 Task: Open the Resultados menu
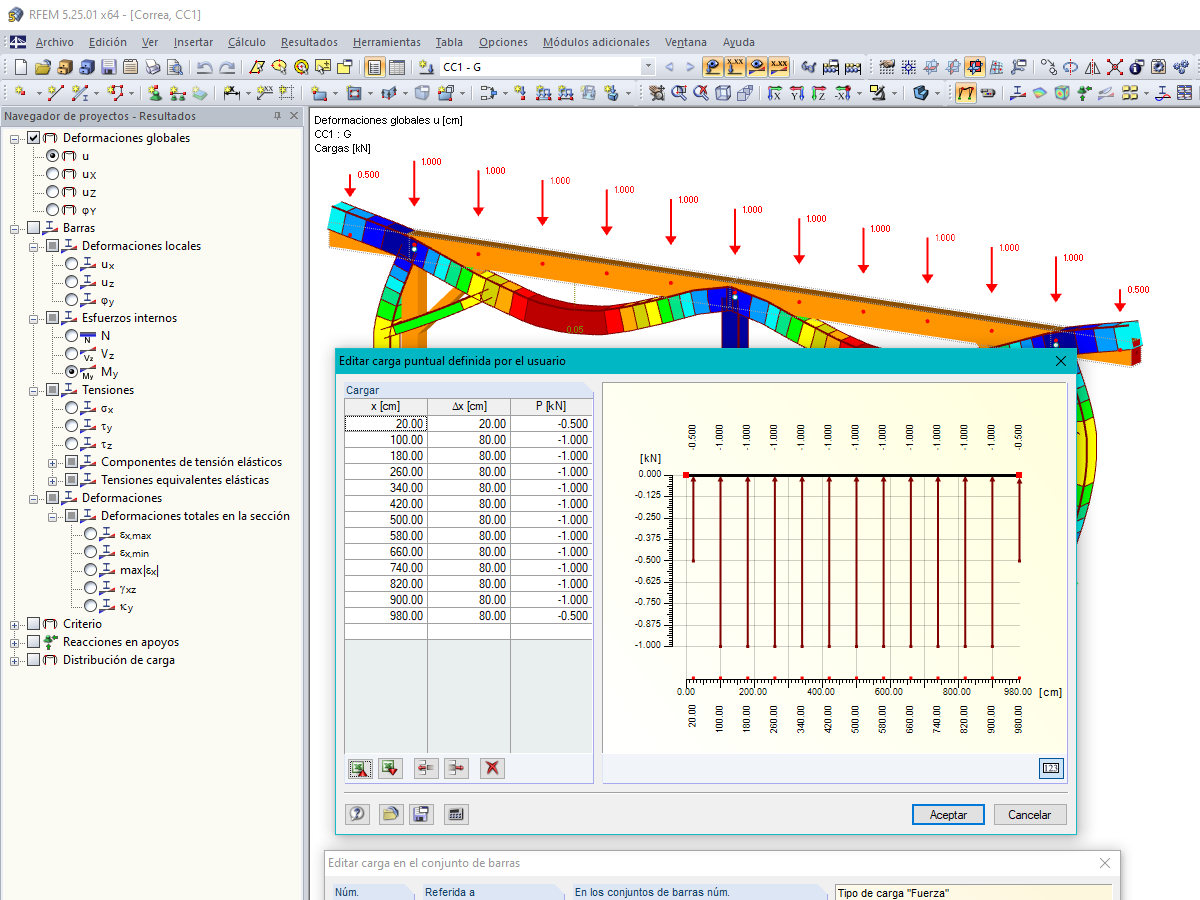[x=309, y=42]
